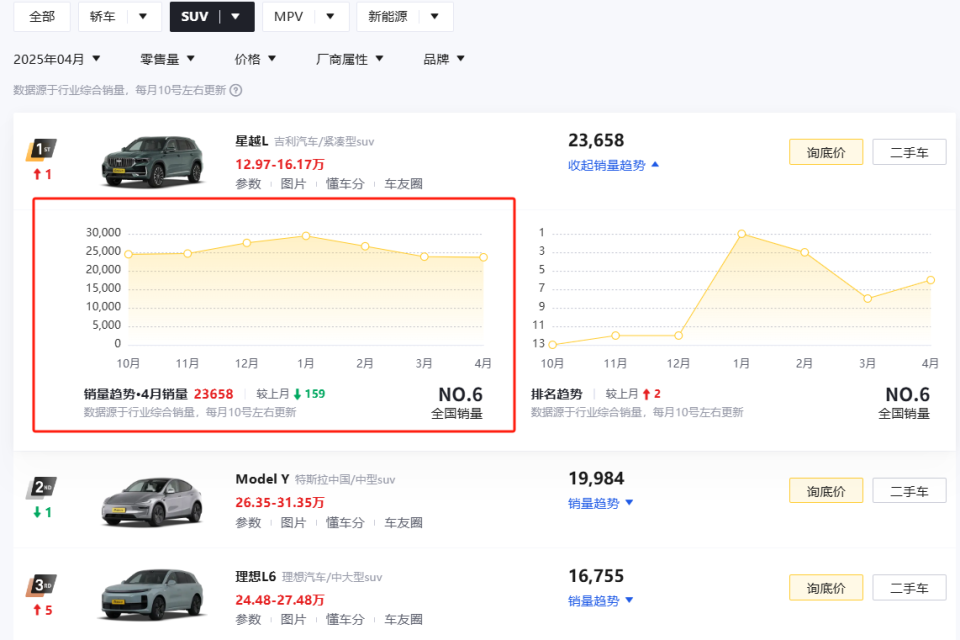Open the 新能源 dropdown arrow
This screenshot has width=960, height=640.
[x=435, y=17]
